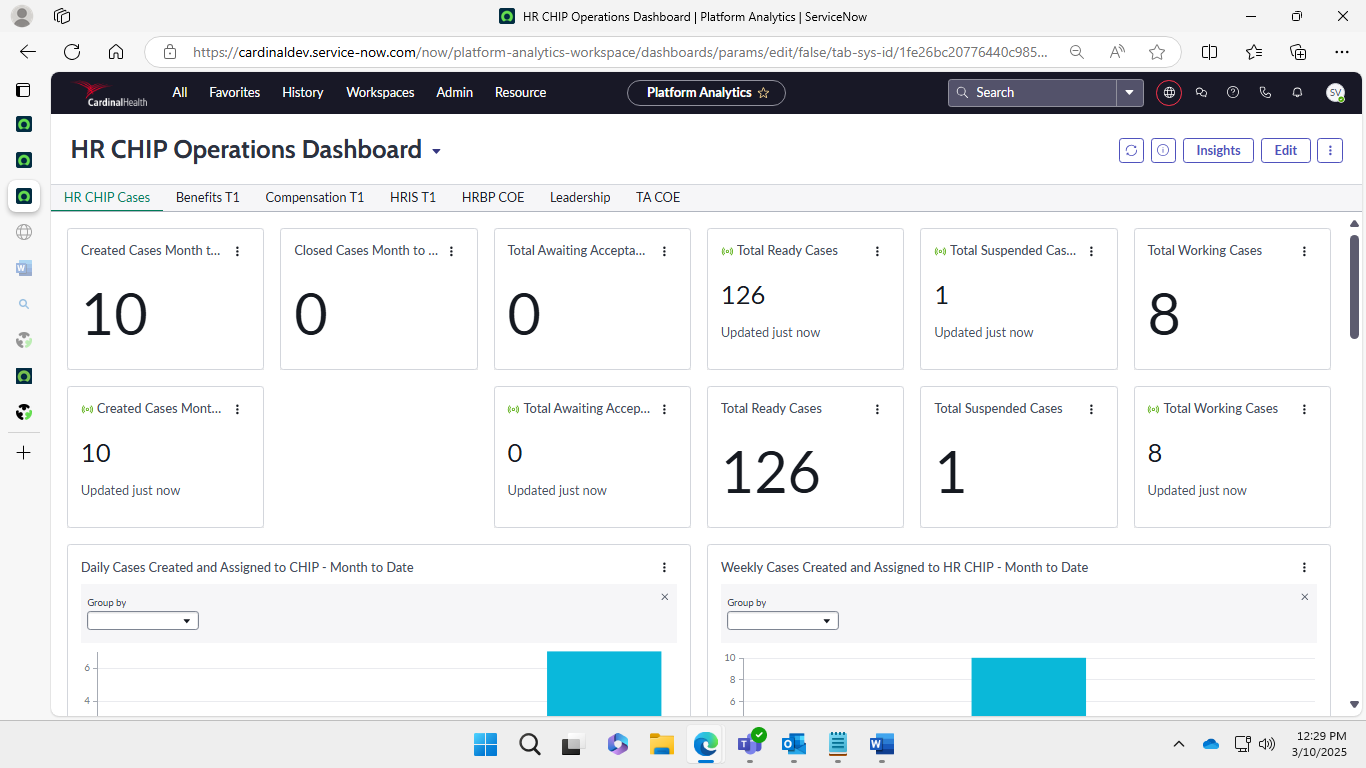Click the browser address bar URL

coord(620,52)
